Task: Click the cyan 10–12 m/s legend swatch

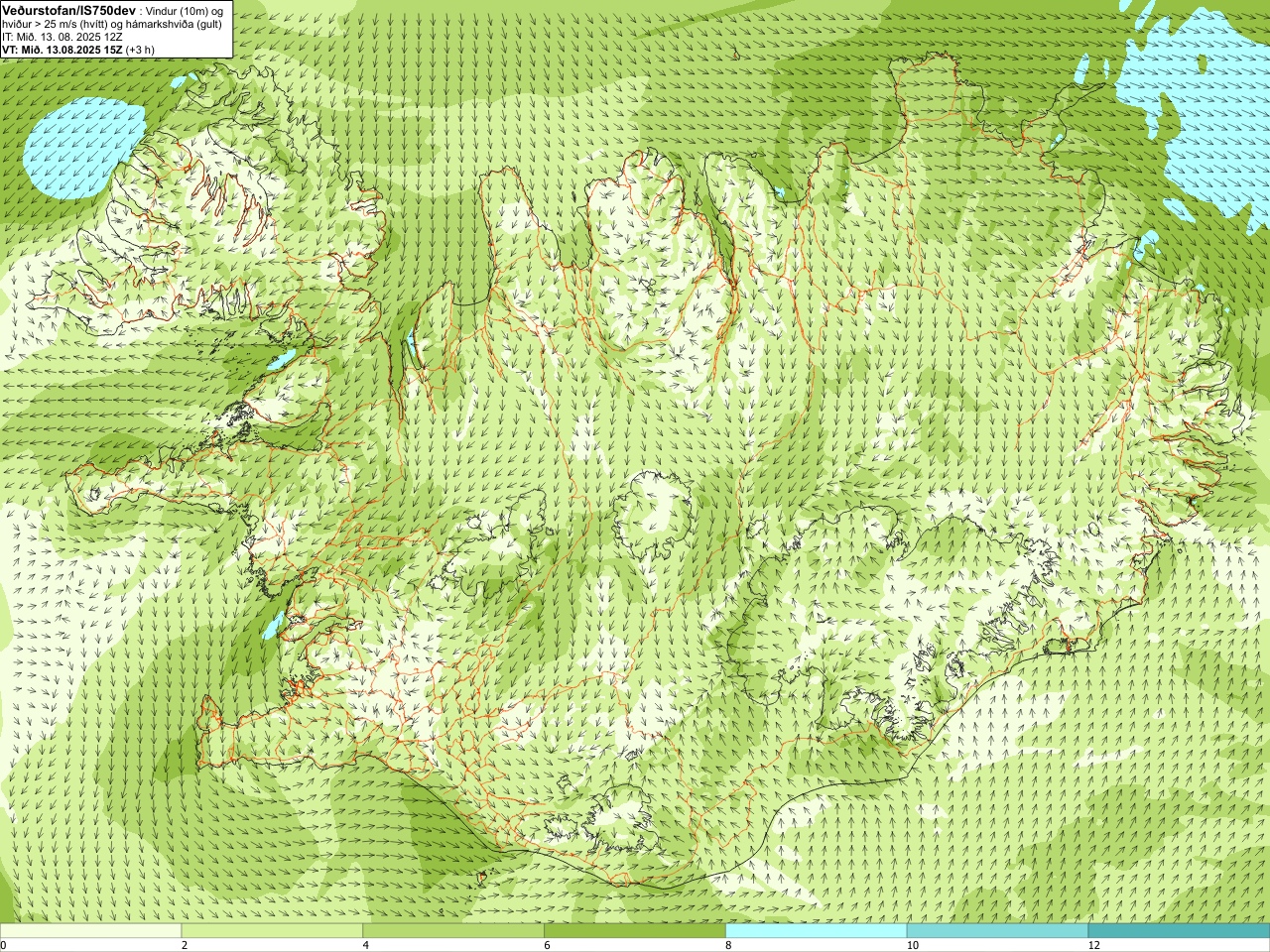Action: tap(997, 931)
